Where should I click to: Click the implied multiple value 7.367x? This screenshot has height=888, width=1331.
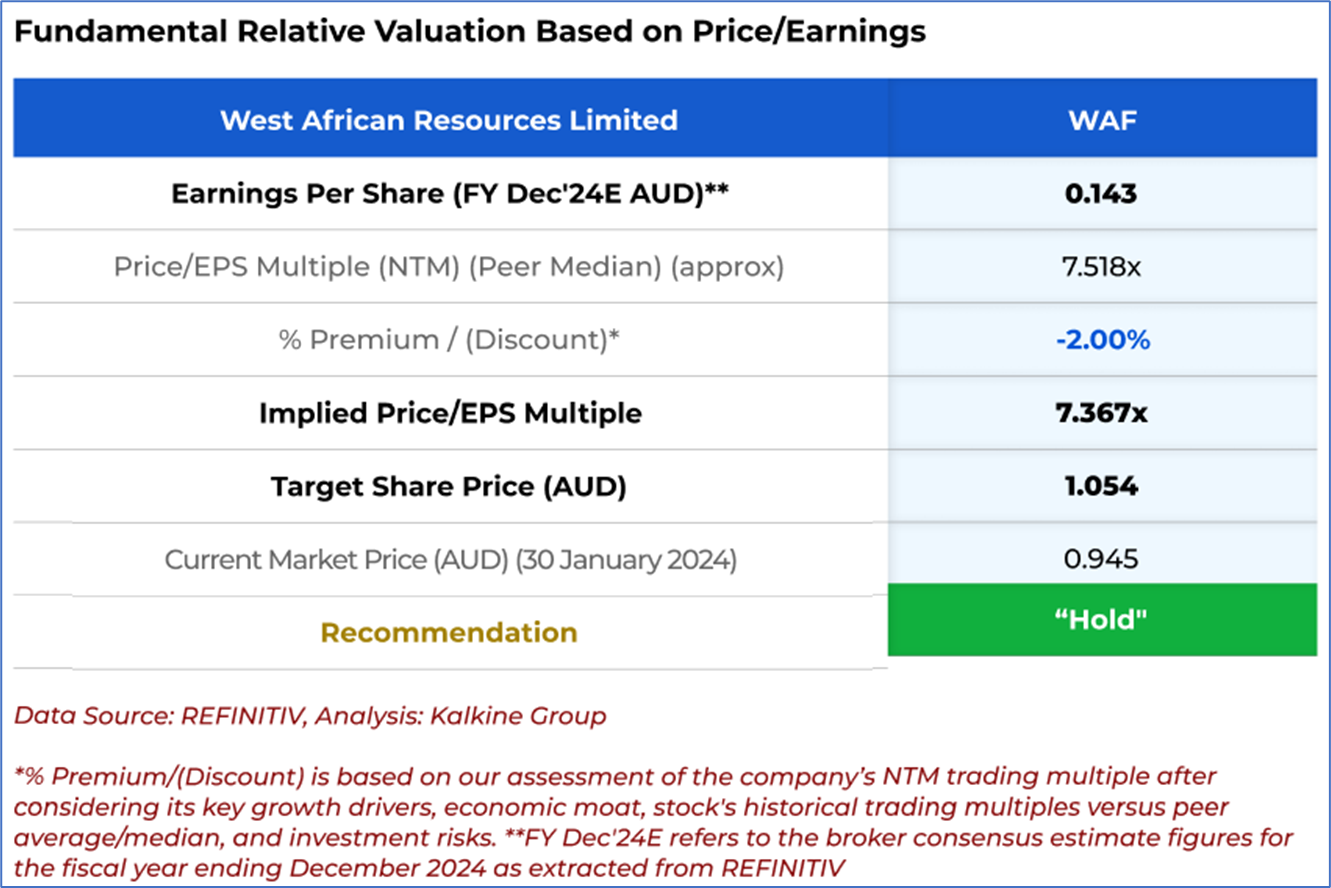click(x=1102, y=413)
